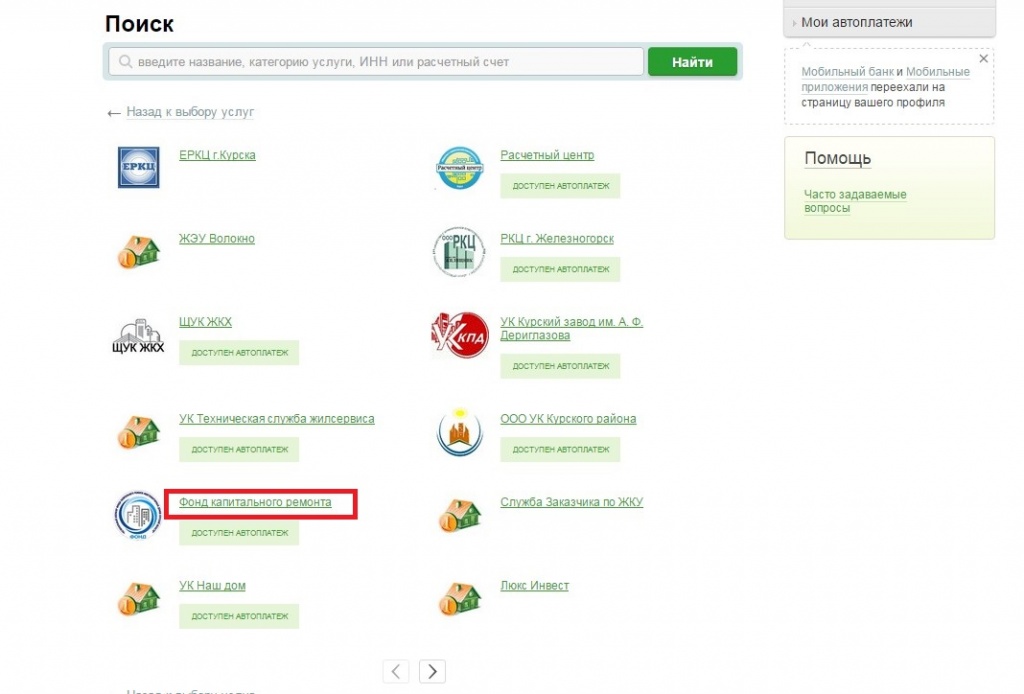Screen dimensions: 1024x694
Task: Click the Фонд капитального ремонта logo
Action: 138,515
